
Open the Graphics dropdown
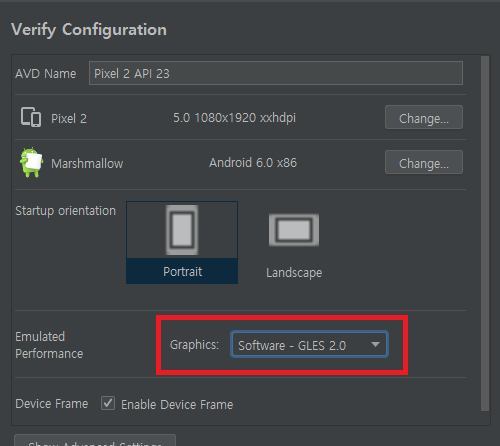(309, 345)
